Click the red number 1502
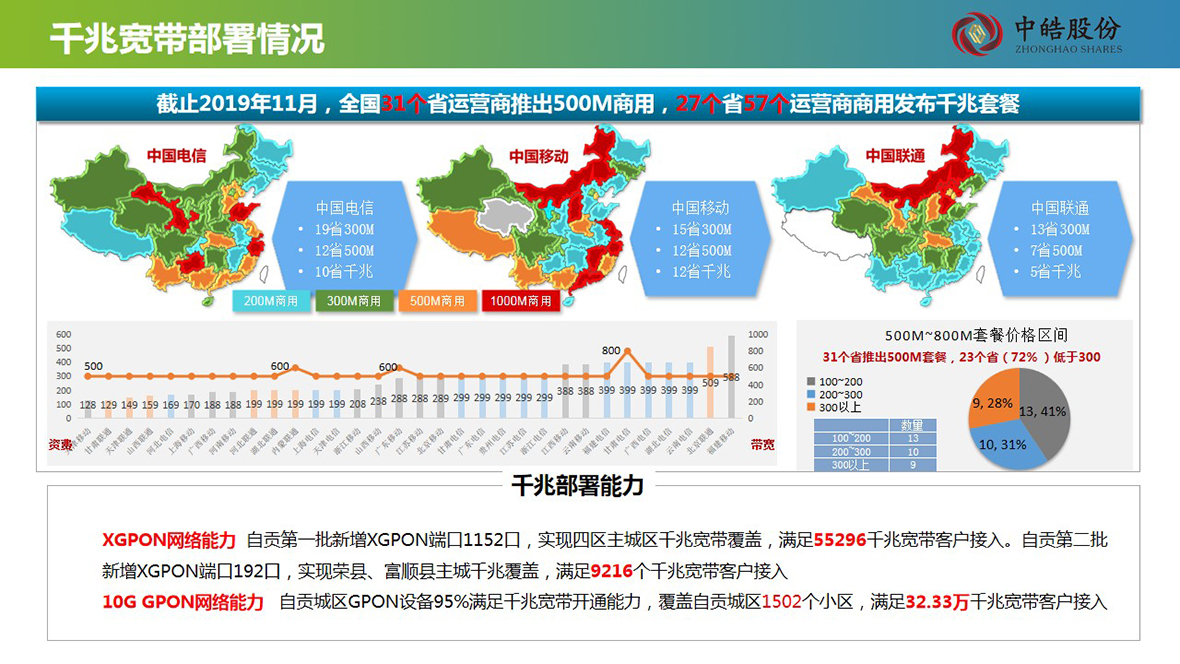The image size is (1180, 664). coord(782,602)
